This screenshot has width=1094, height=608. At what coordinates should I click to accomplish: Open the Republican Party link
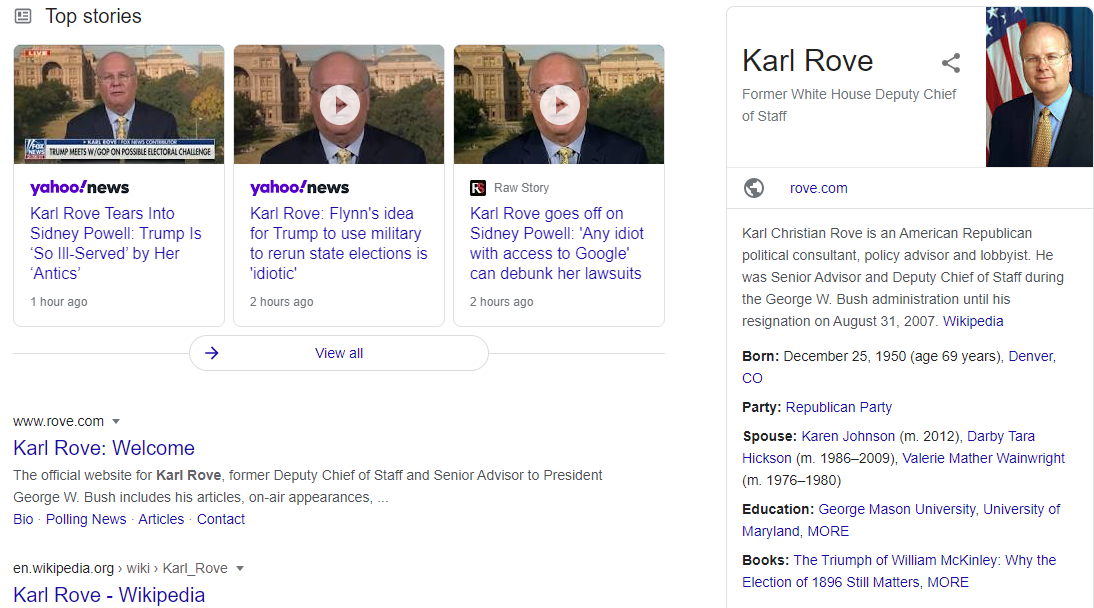(x=839, y=407)
